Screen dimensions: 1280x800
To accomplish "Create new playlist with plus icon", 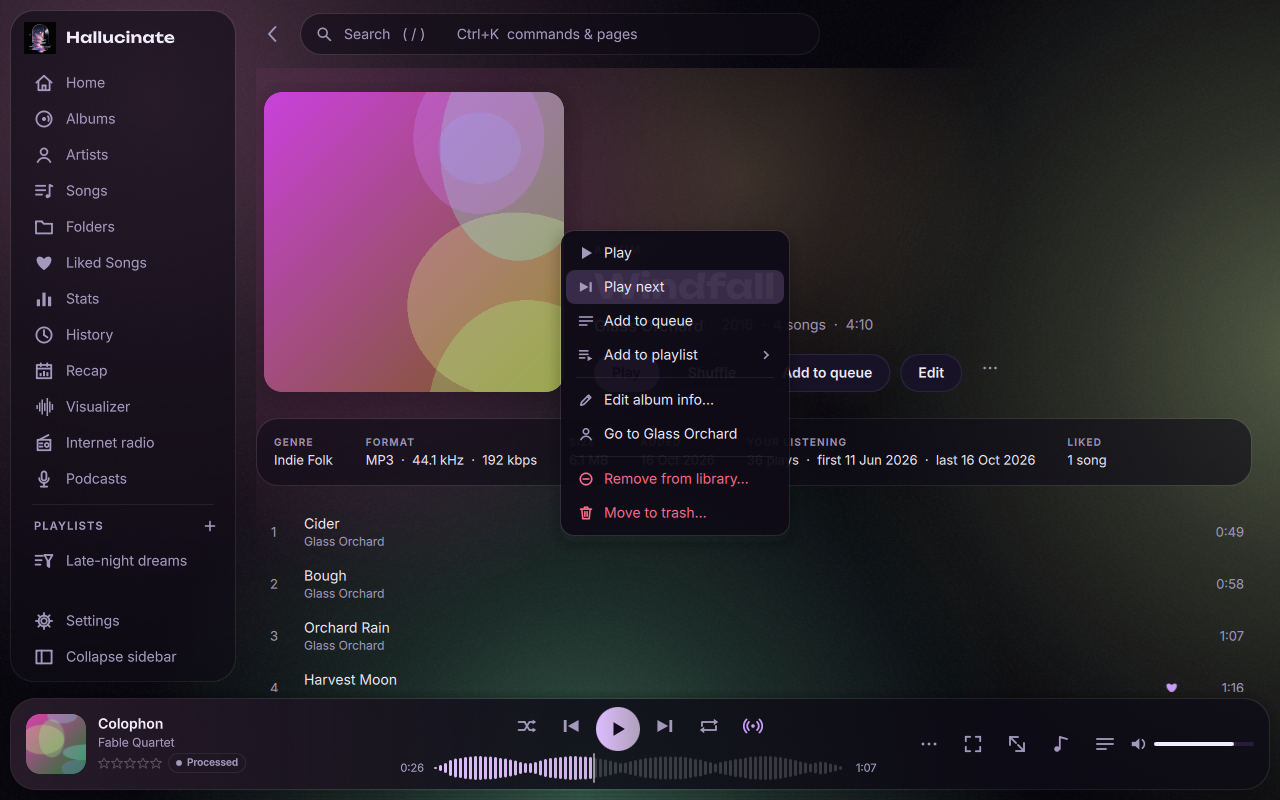I will [210, 526].
